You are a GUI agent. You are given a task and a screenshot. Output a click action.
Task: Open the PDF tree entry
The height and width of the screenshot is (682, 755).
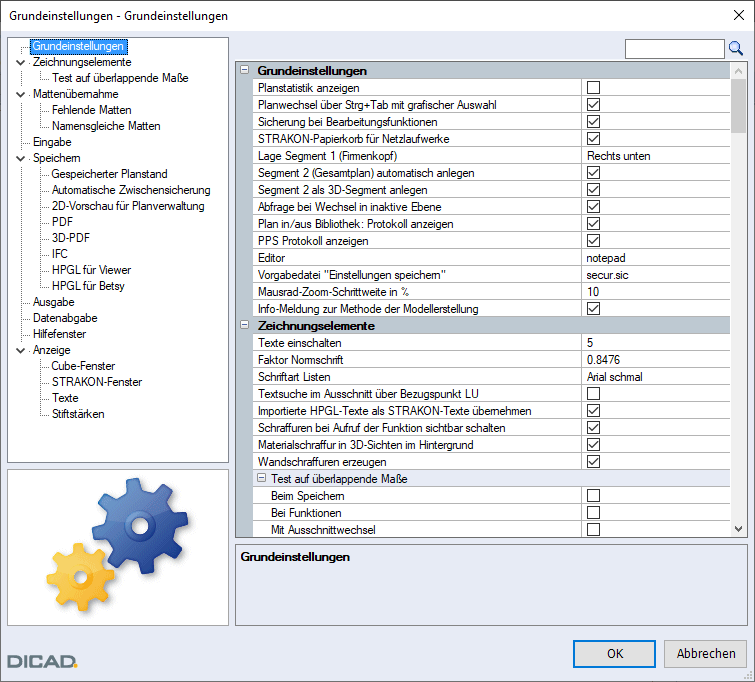tap(62, 222)
